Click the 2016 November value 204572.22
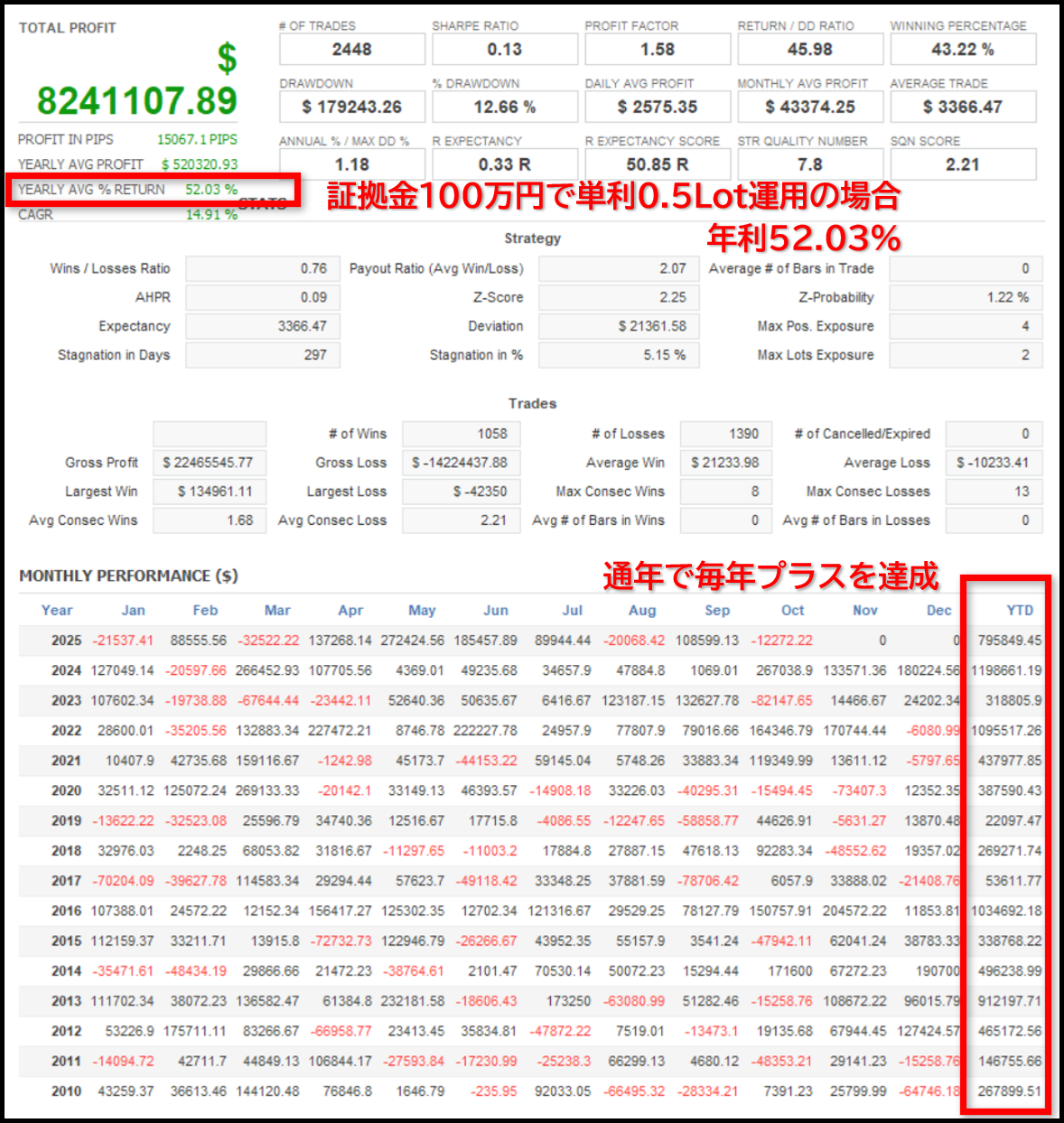This screenshot has width=1064, height=1123. click(854, 911)
